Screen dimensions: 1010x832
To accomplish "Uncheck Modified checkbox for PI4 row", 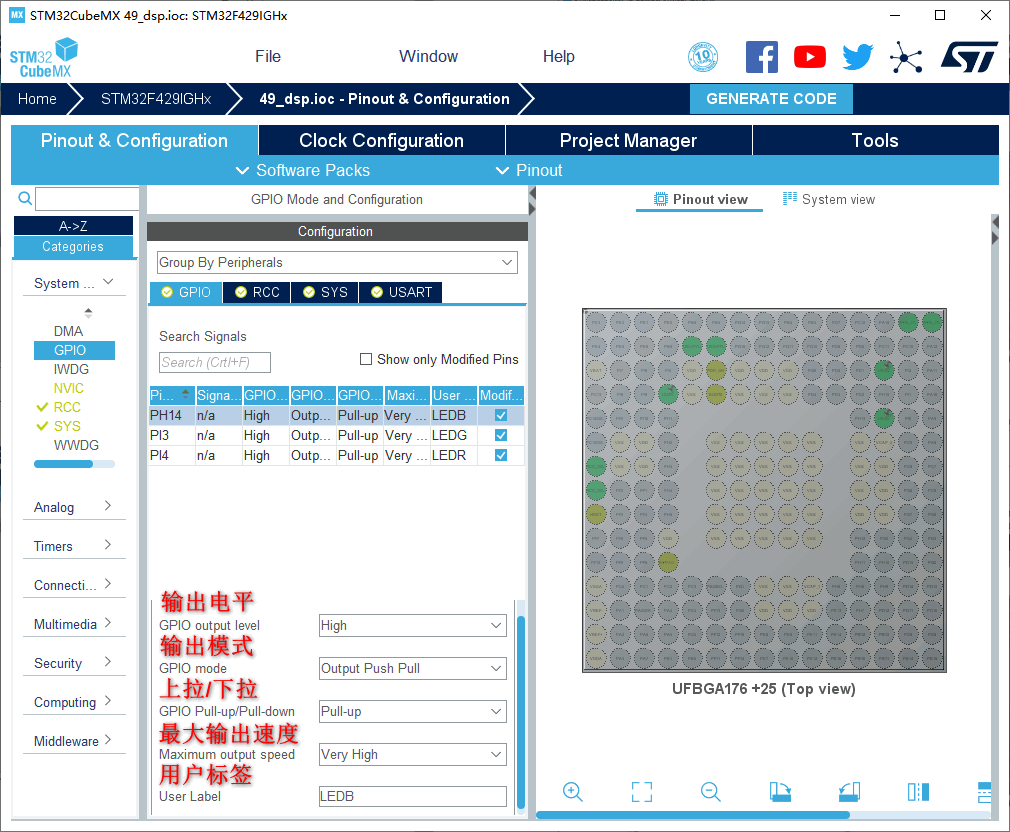I will (x=501, y=455).
